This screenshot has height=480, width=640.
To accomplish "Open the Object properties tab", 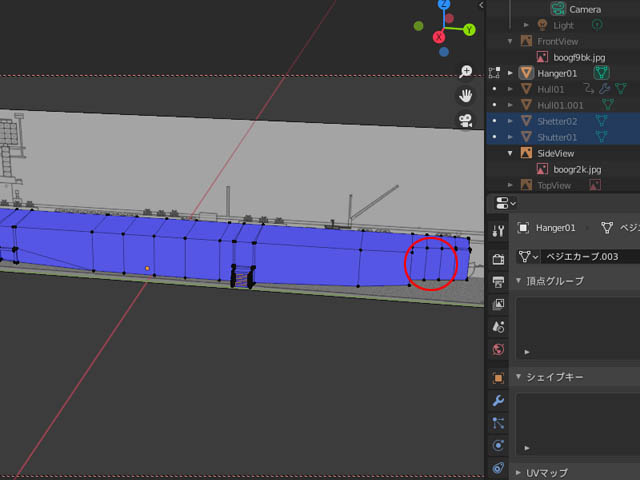I will [498, 378].
